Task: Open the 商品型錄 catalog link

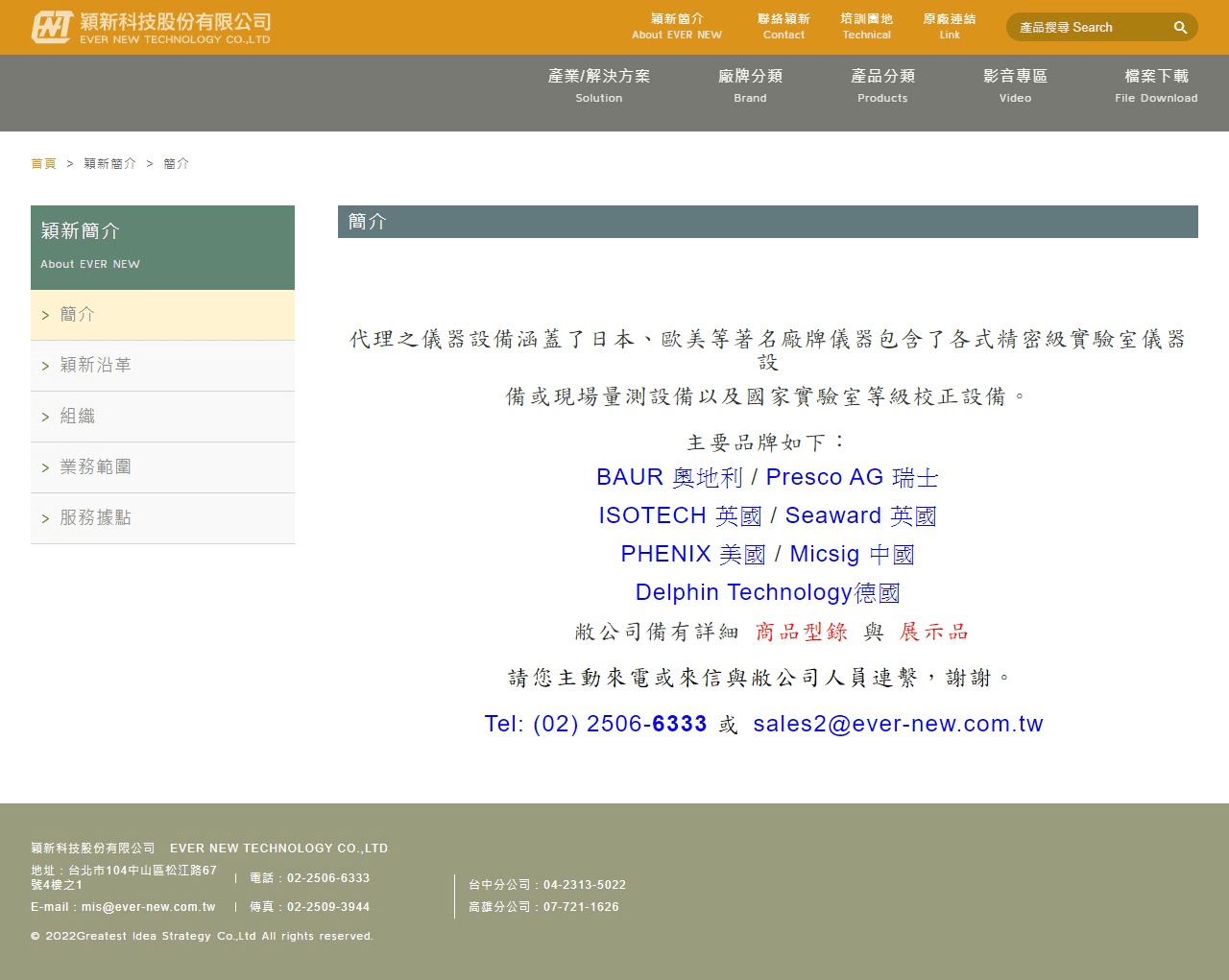Action: [802, 632]
